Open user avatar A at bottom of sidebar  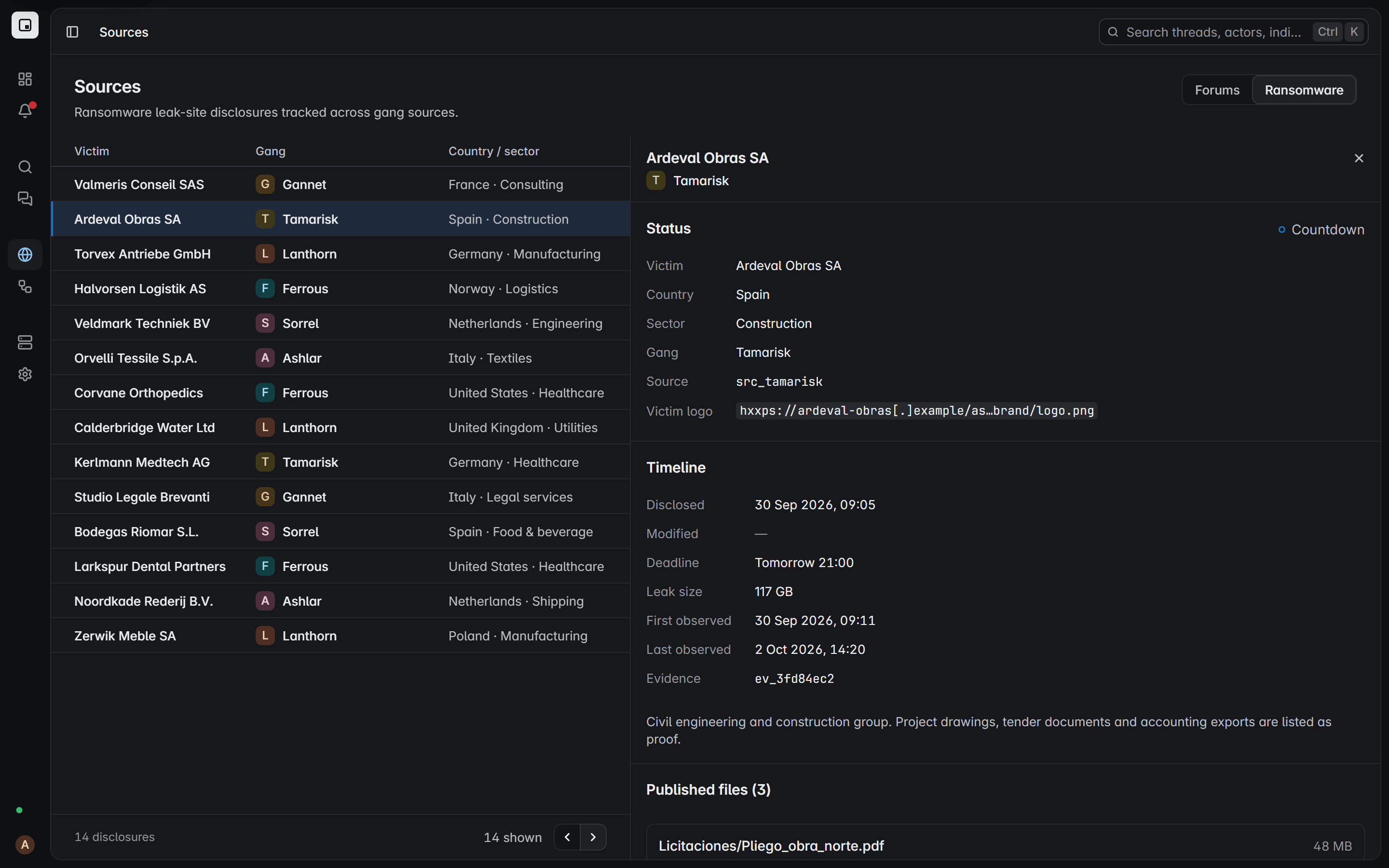(x=25, y=844)
